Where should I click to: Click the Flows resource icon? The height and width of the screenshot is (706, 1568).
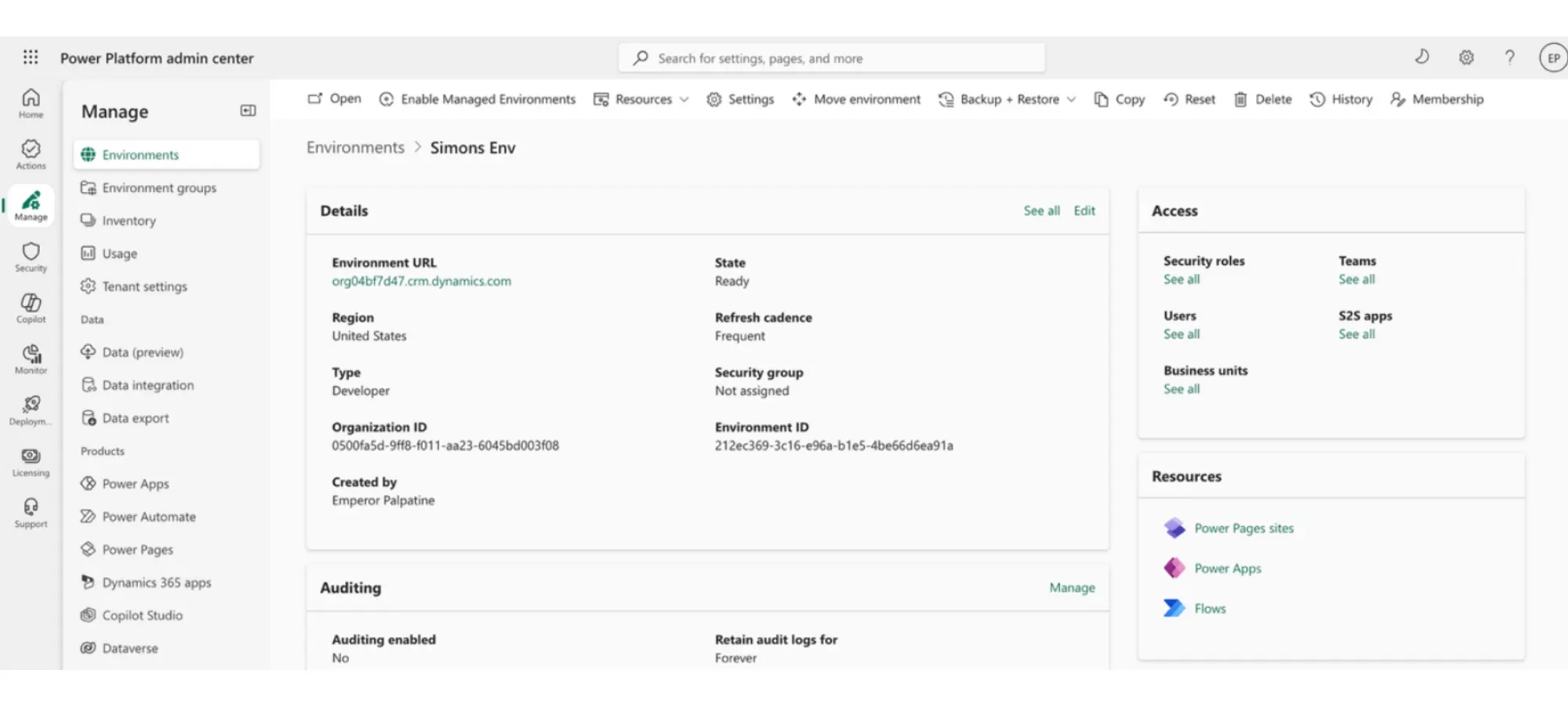pos(1174,608)
